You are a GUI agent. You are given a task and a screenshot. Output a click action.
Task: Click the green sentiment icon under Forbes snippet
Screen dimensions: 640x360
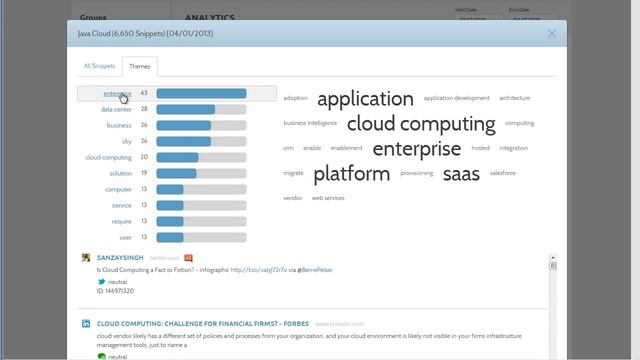click(x=102, y=357)
